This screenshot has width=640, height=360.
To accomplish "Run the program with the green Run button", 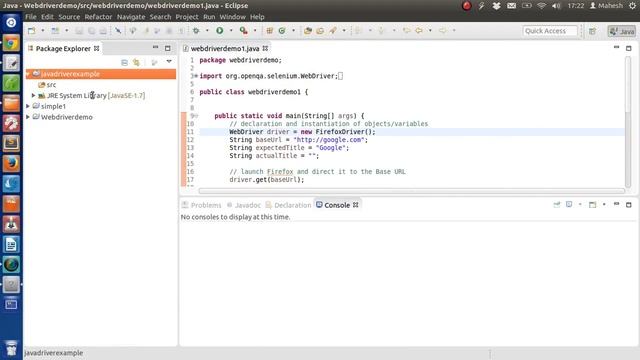I will 220,31.
